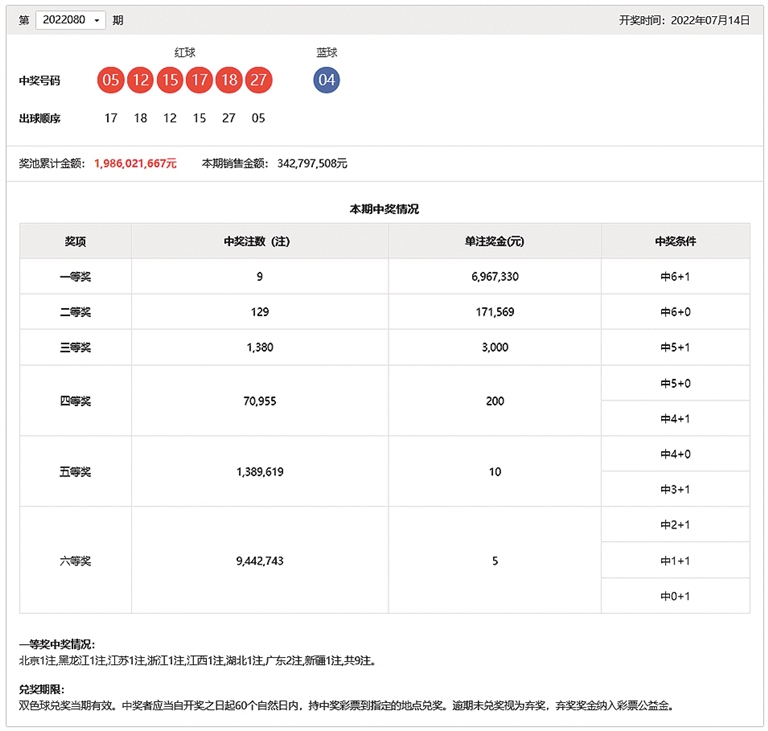The height and width of the screenshot is (731, 768).
Task: Click the 中6+1 condition cell
Action: click(675, 276)
